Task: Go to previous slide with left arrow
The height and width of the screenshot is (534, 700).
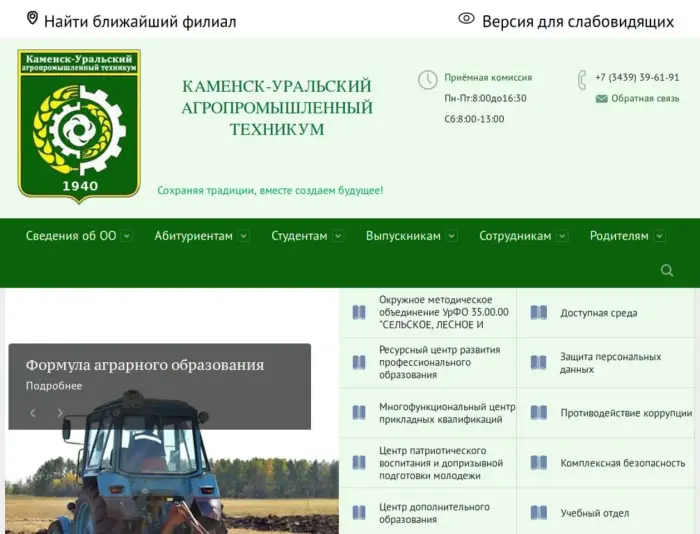Action: [x=32, y=412]
